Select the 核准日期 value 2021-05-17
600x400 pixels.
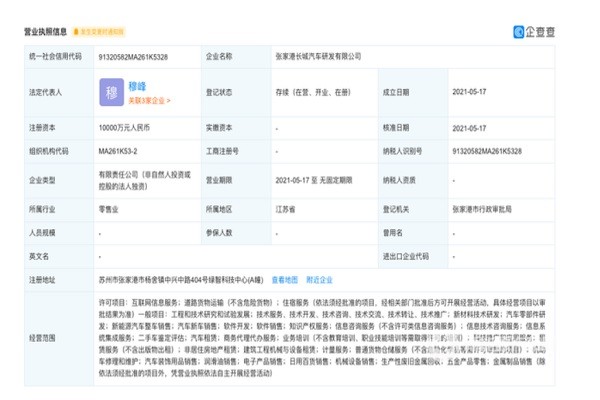469,128
